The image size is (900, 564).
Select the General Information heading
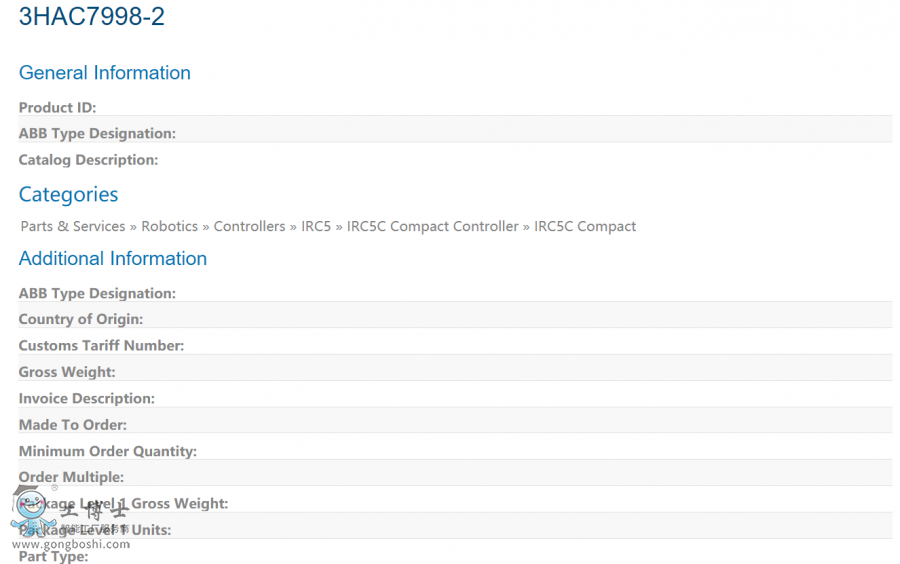click(104, 73)
